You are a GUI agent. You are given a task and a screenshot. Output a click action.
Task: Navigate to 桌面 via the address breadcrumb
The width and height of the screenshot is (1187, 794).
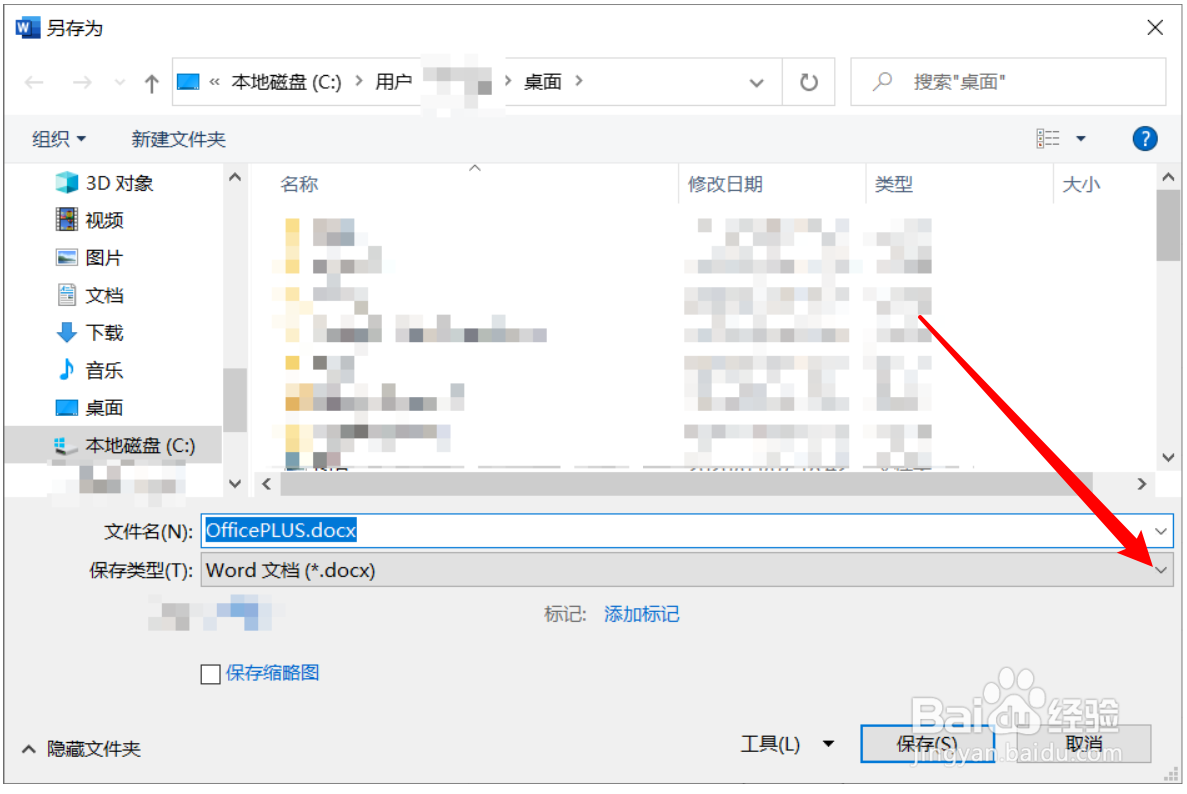(543, 82)
